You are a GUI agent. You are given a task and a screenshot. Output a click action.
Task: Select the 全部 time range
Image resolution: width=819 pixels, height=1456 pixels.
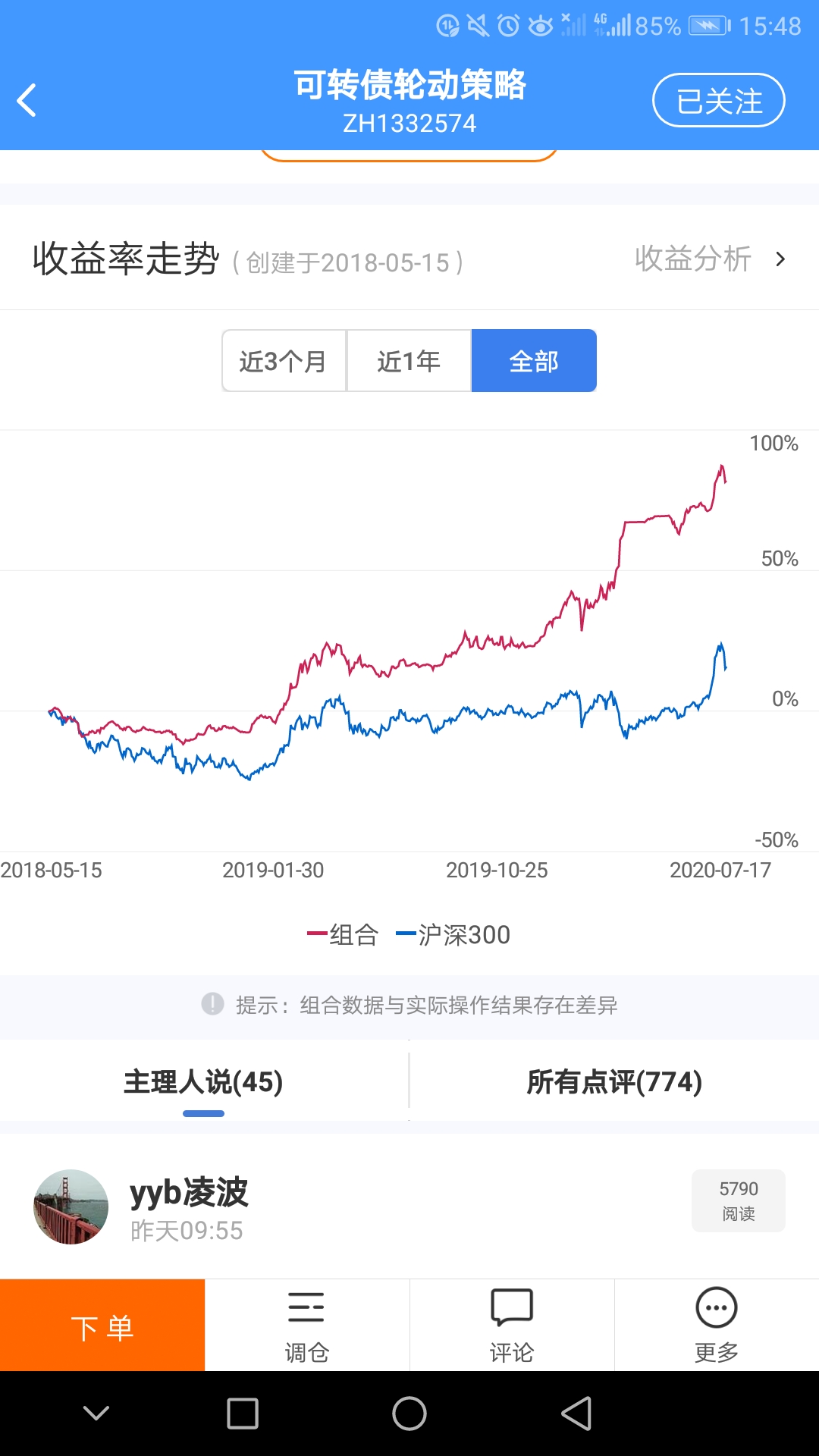534,361
